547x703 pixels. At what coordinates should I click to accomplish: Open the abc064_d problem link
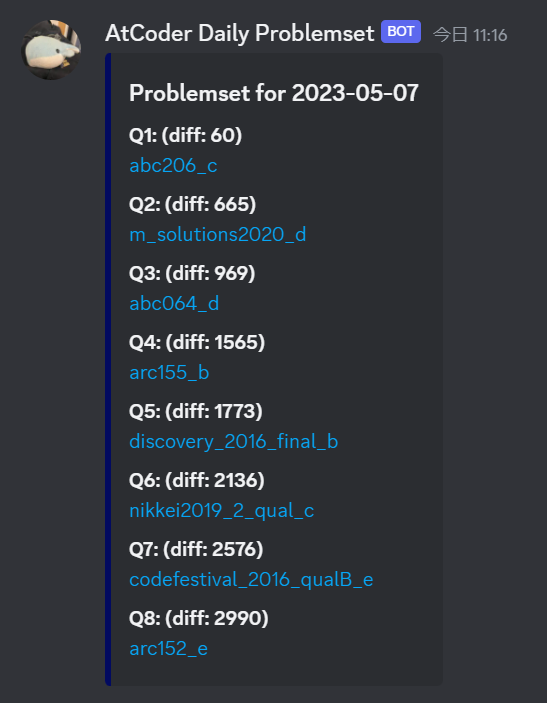174,304
